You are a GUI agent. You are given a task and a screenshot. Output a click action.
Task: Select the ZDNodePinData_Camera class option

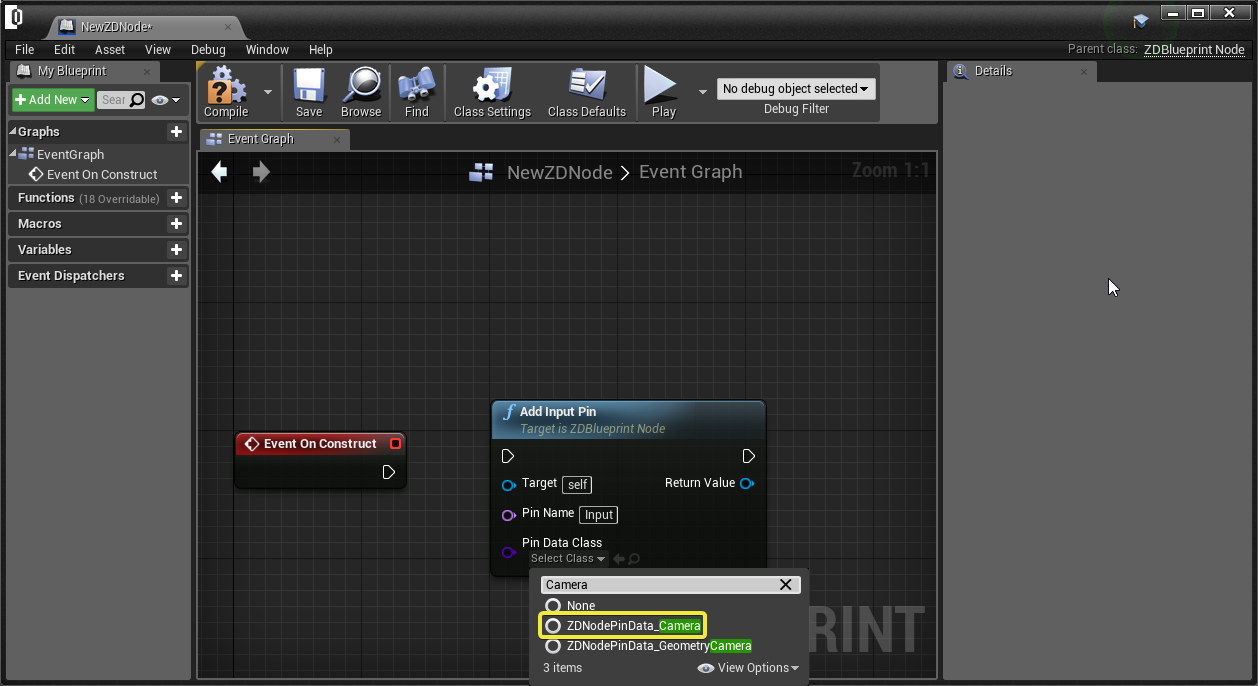[632, 626]
